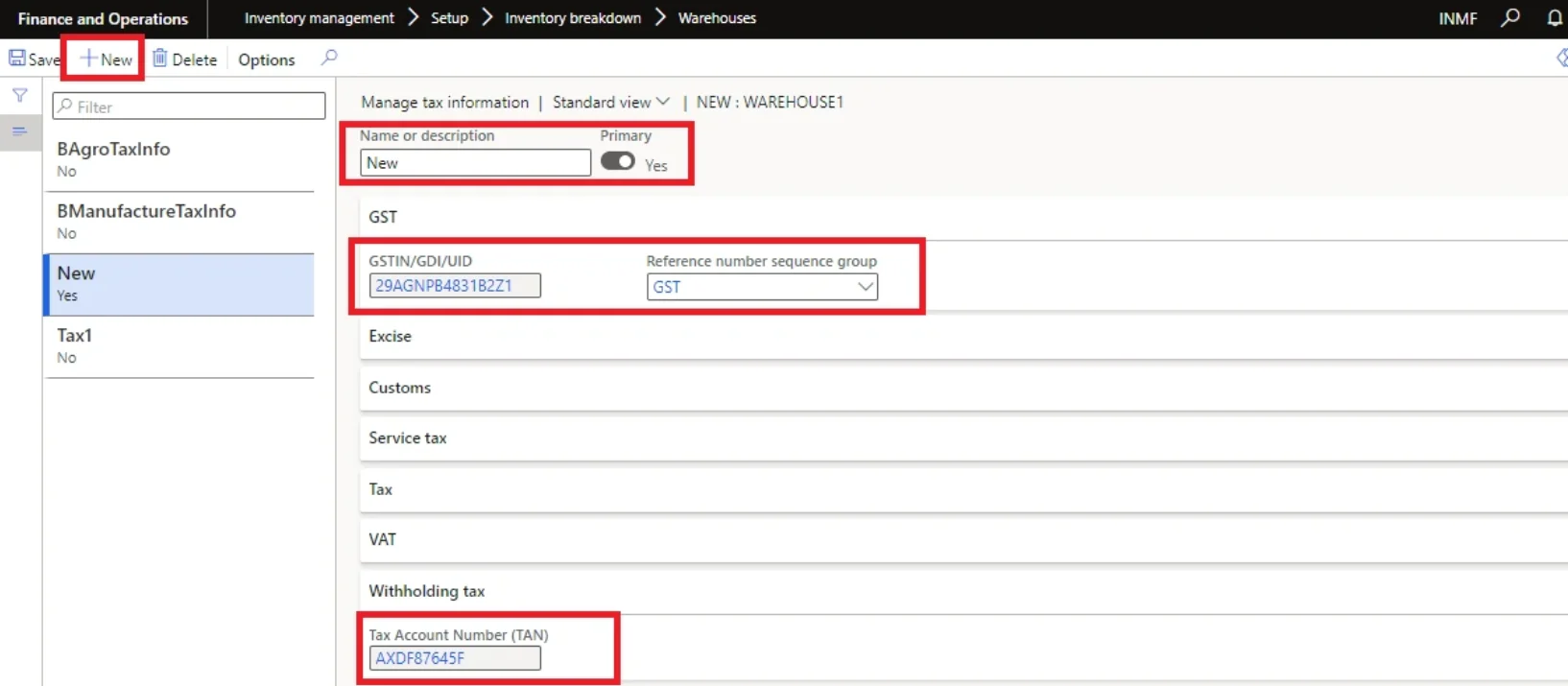The width and height of the screenshot is (1568, 686).
Task: Toggle the Primary switch
Action: pos(618,161)
